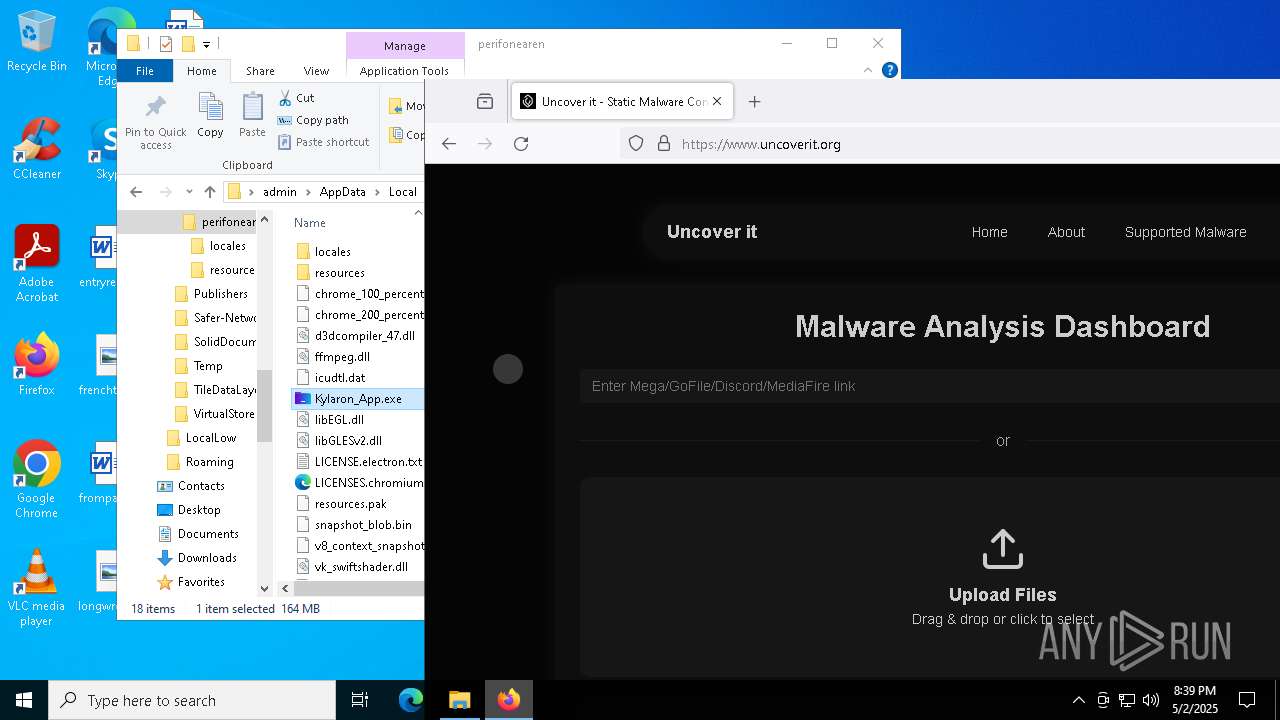Select Kylaron_App.exe file

(x=358, y=398)
